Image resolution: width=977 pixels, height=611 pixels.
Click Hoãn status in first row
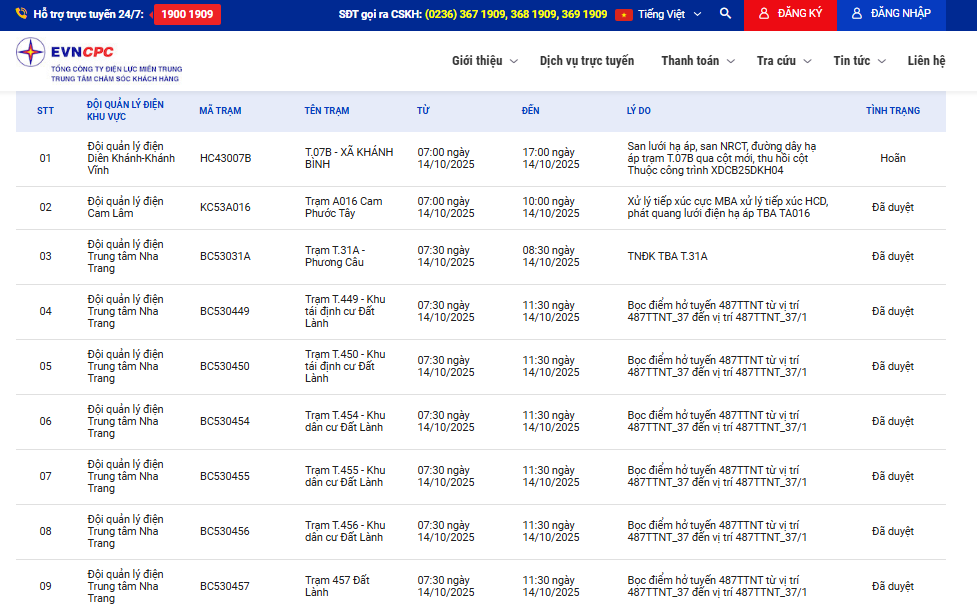coord(892,158)
